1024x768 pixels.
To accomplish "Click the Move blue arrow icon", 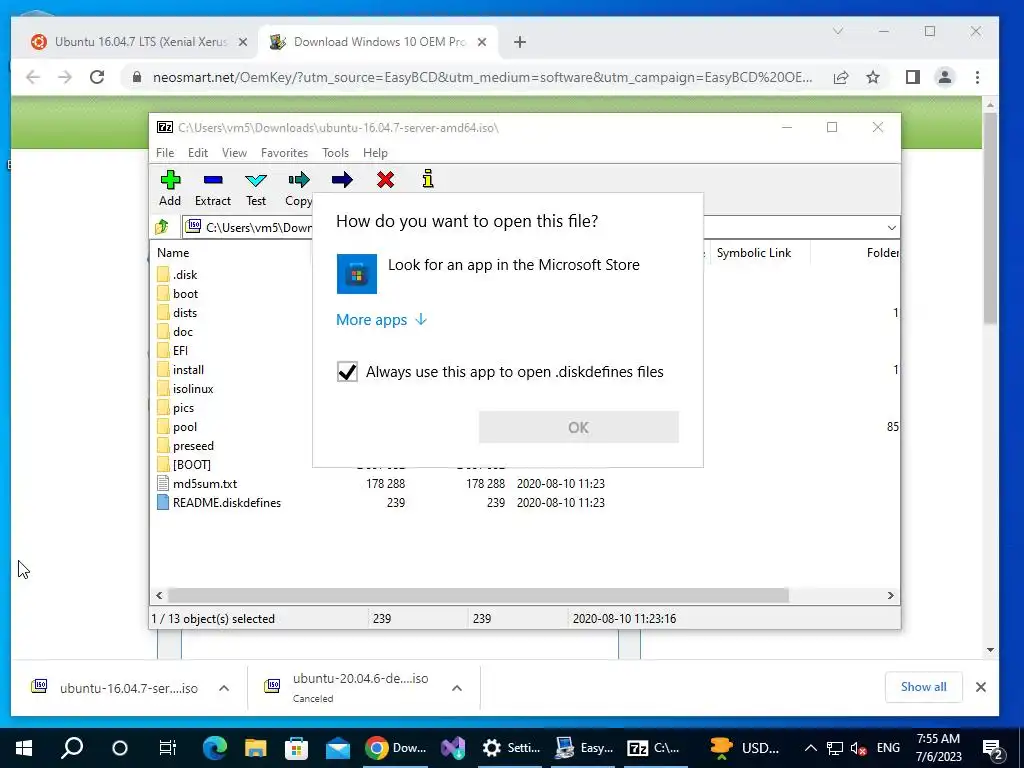I will (x=342, y=180).
